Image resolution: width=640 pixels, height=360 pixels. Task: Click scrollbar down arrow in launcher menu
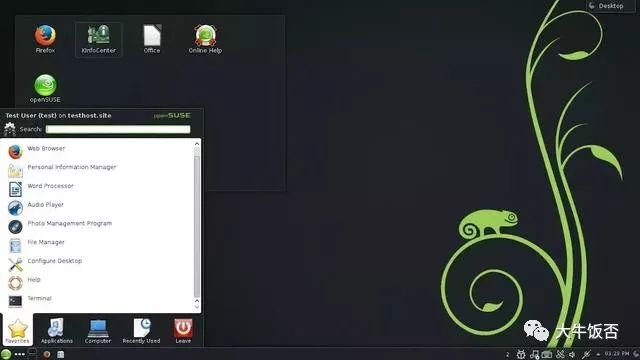197,307
